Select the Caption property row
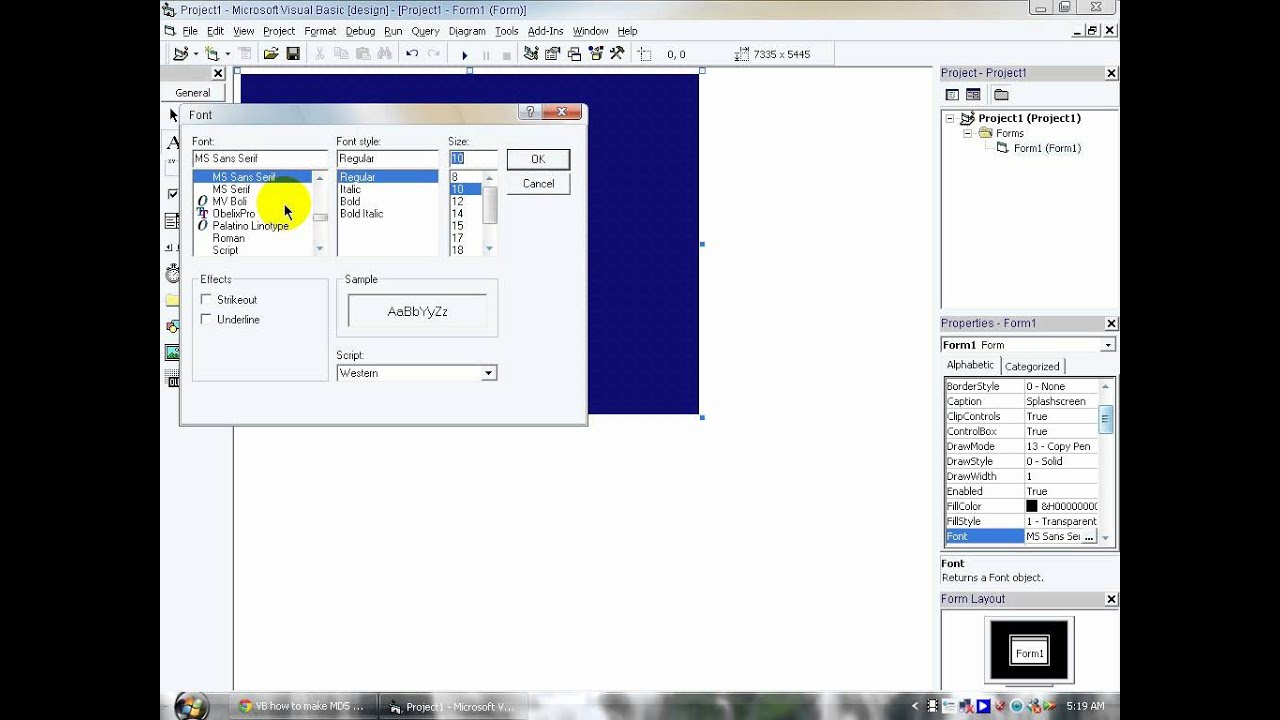 click(x=1021, y=401)
